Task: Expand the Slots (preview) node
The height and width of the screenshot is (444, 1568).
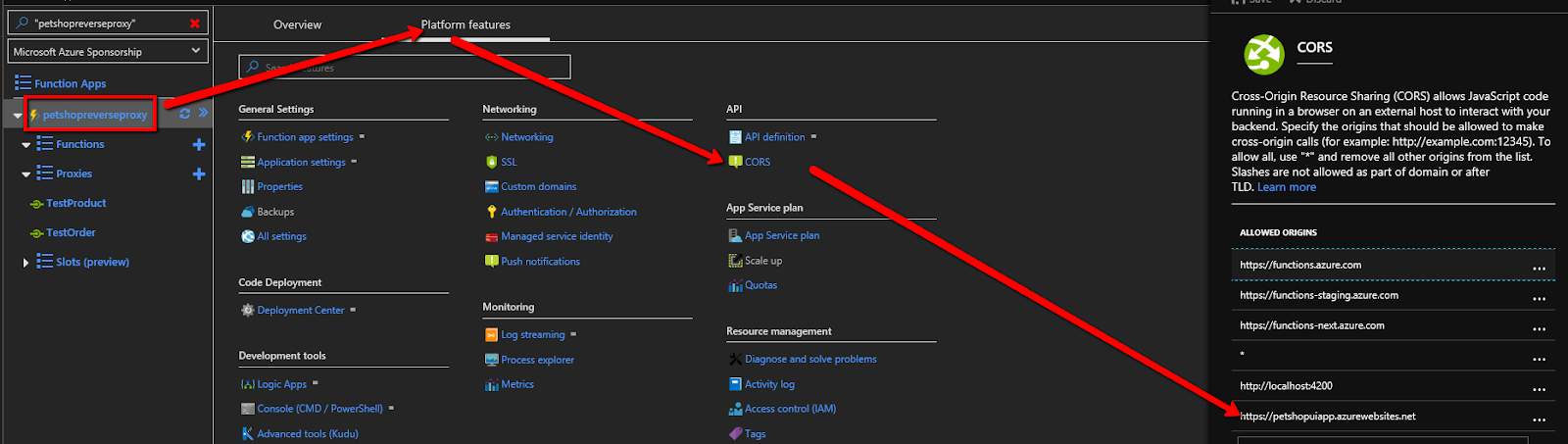Action: [25, 263]
